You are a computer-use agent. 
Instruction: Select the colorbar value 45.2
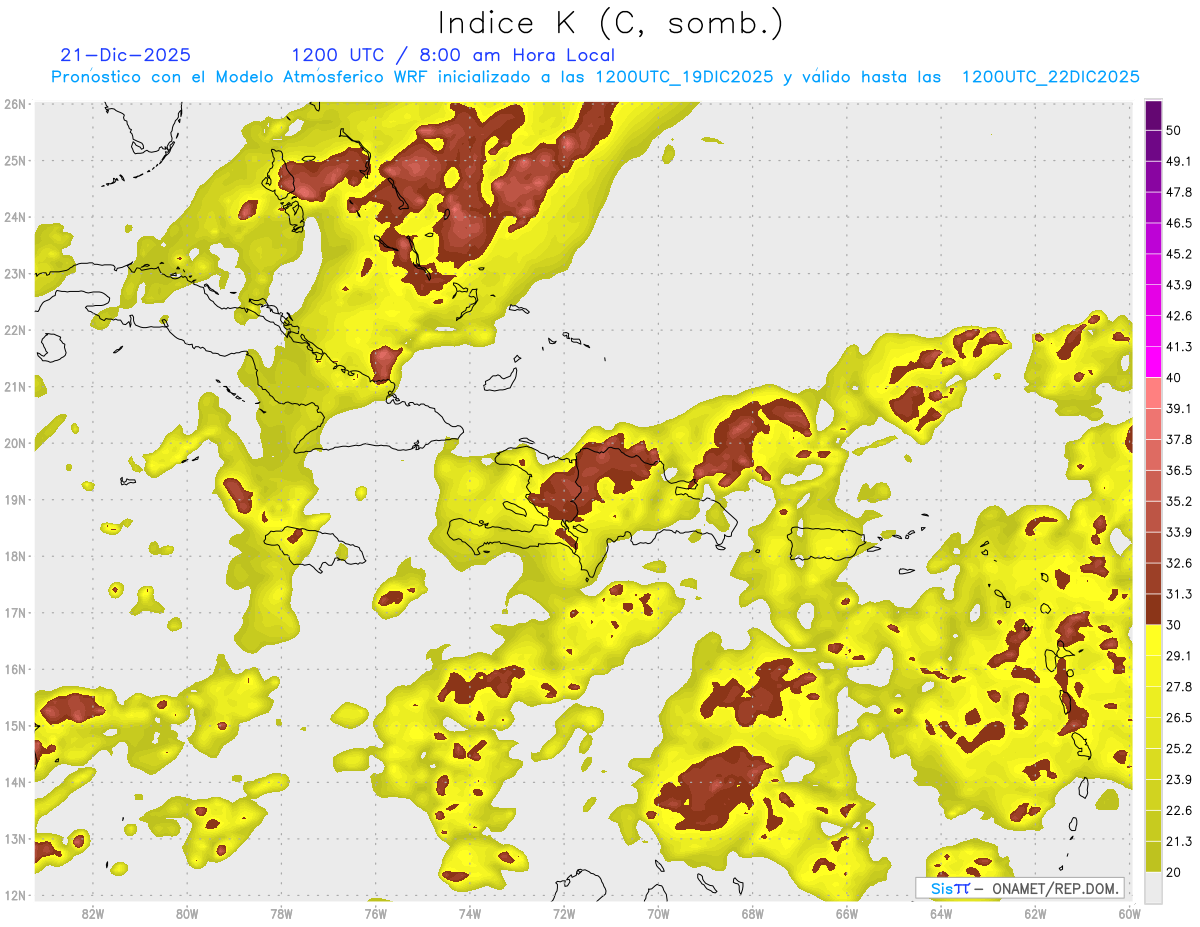(x=1179, y=254)
